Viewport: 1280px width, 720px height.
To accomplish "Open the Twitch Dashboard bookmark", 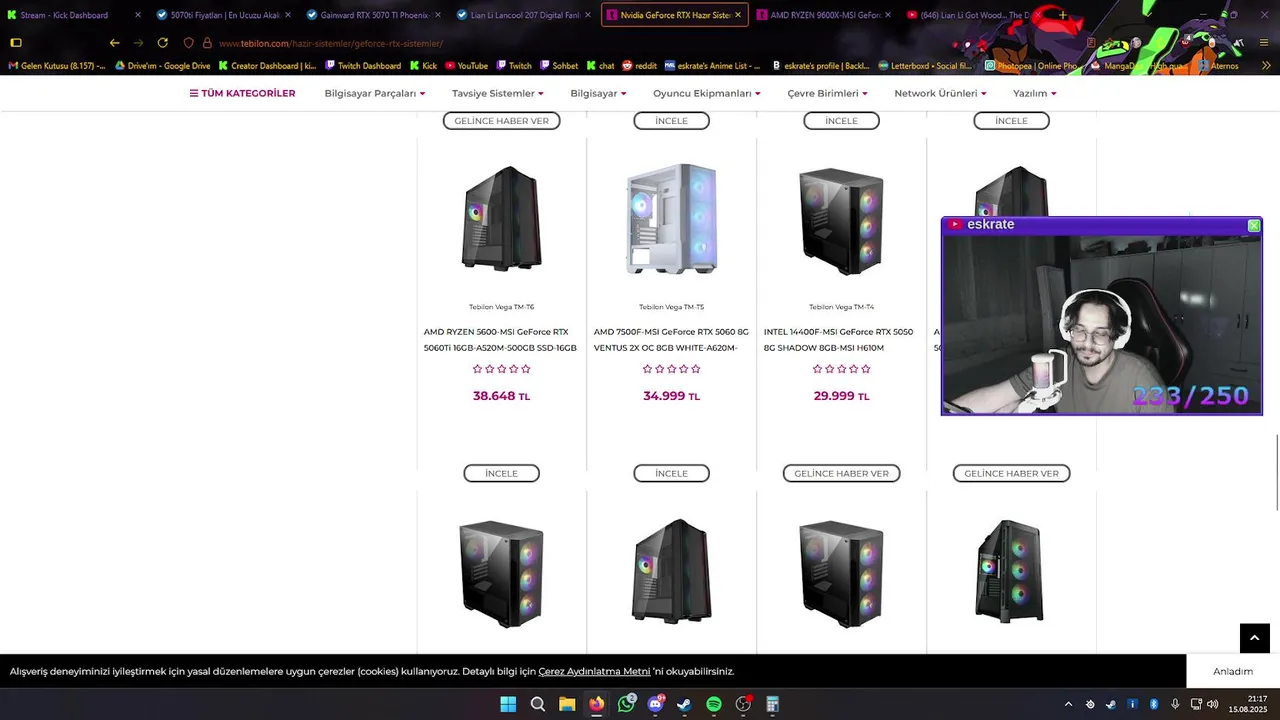I will click(x=363, y=66).
